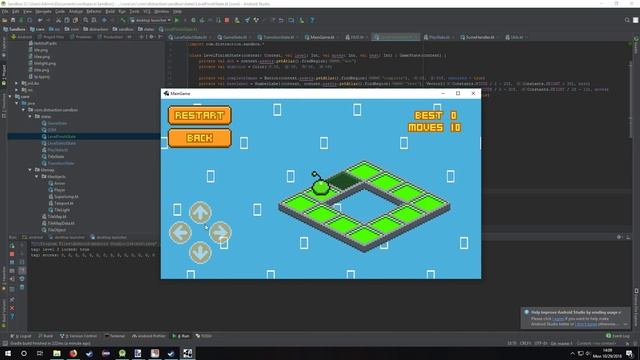The width and height of the screenshot is (640, 360).
Task: Collapse the tileobjects folder in the project tree
Action: pyautogui.click(x=37, y=176)
